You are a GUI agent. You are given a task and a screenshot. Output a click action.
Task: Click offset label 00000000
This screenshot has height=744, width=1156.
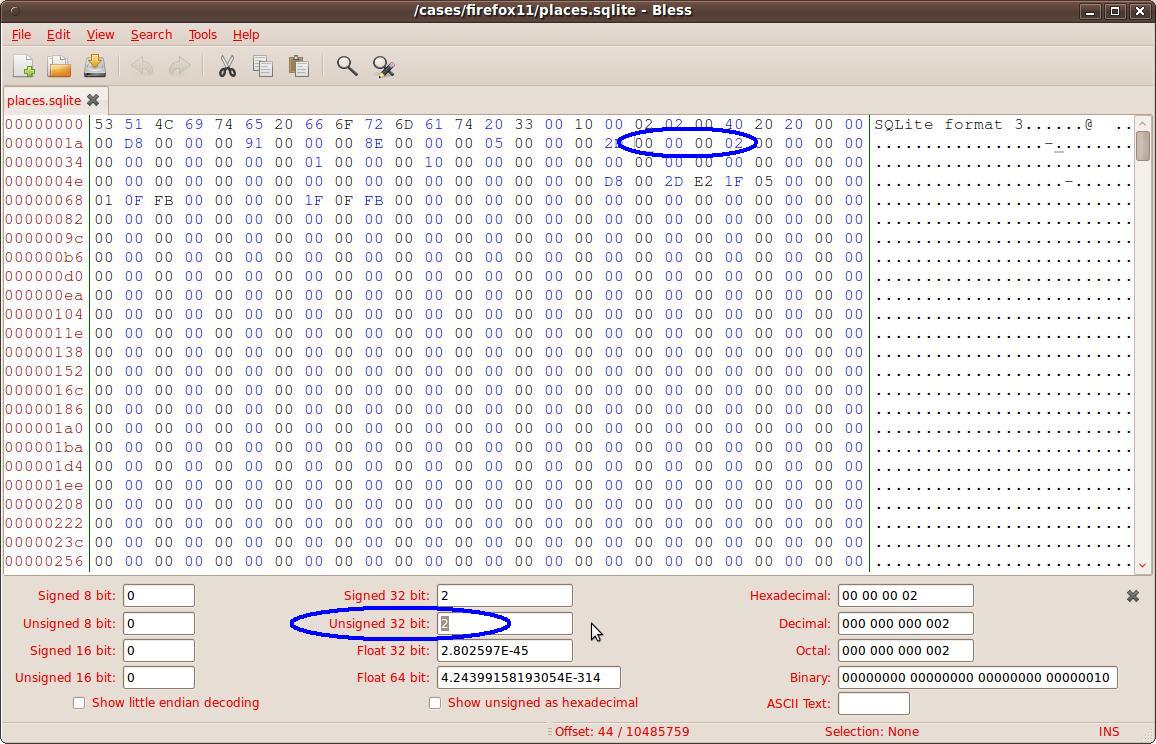(x=44, y=125)
